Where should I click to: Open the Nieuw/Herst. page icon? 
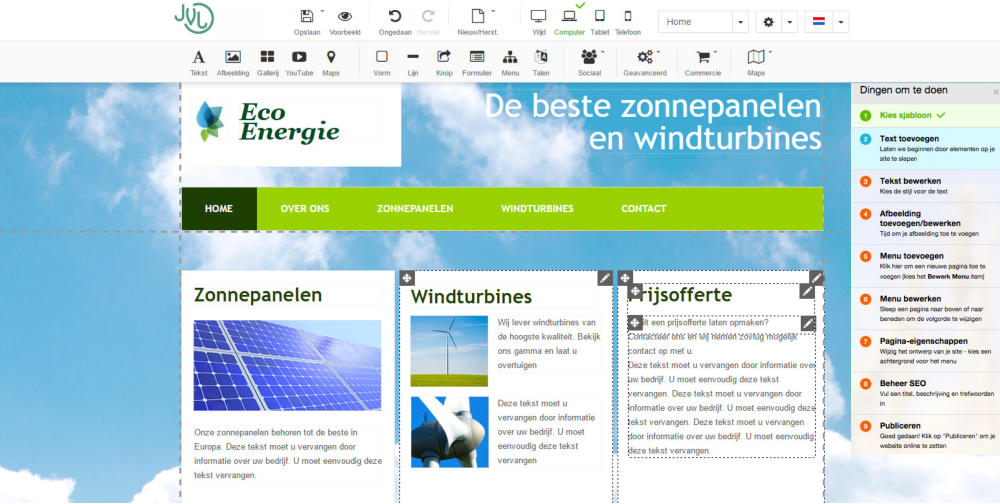coord(477,17)
